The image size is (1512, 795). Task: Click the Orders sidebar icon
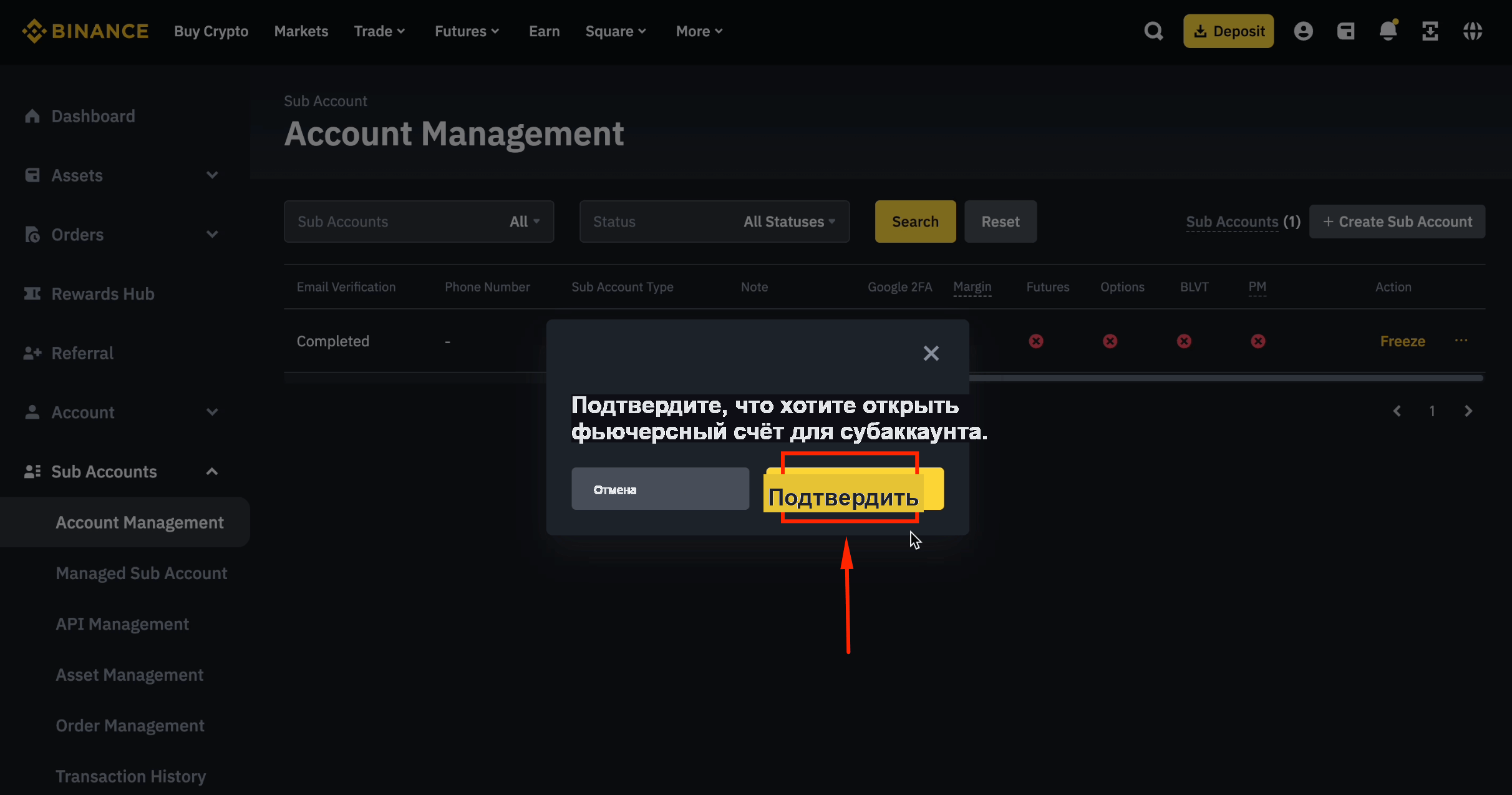[x=32, y=235]
